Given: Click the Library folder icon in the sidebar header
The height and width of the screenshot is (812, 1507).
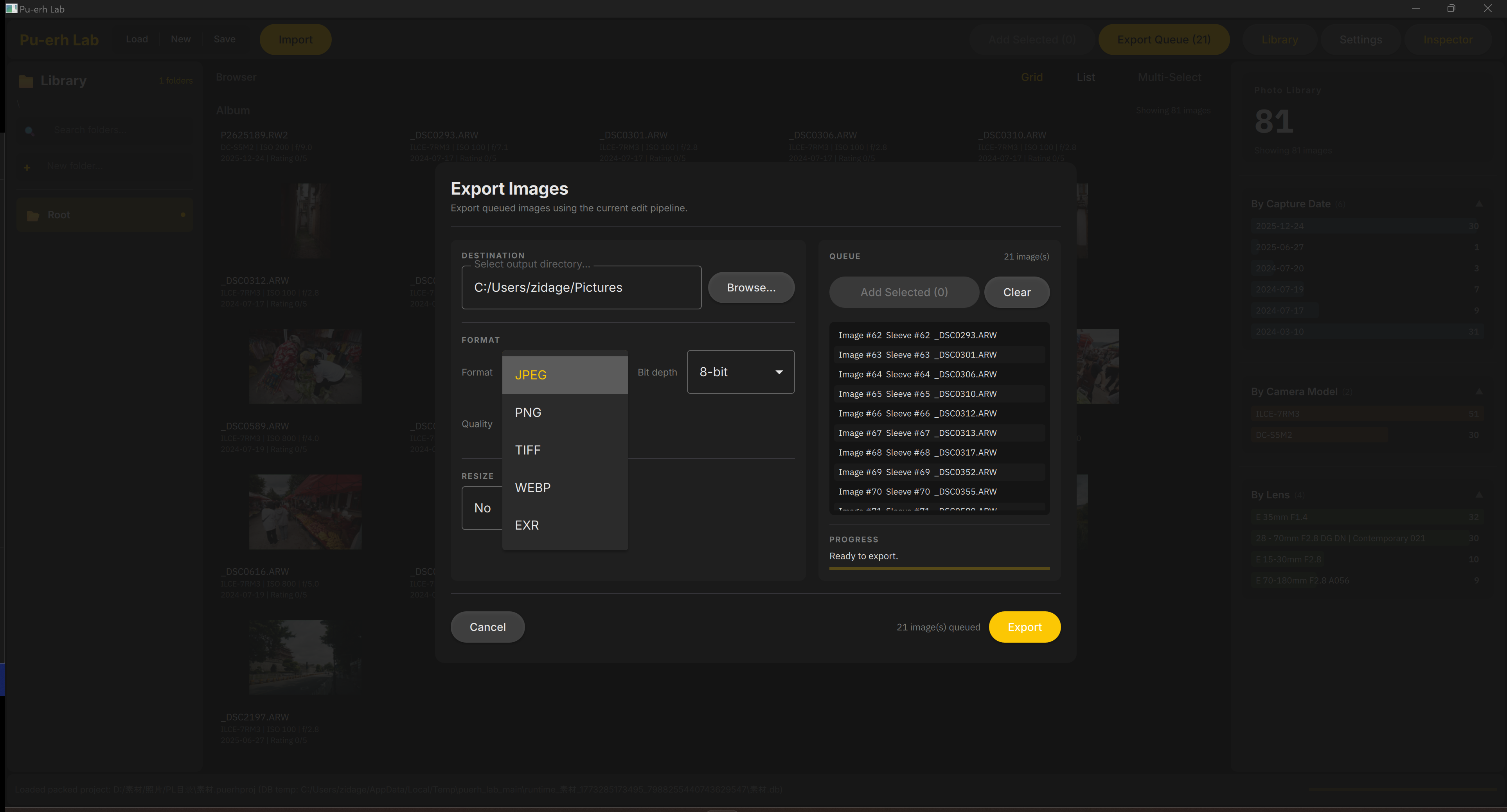Looking at the screenshot, I should click(x=26, y=81).
